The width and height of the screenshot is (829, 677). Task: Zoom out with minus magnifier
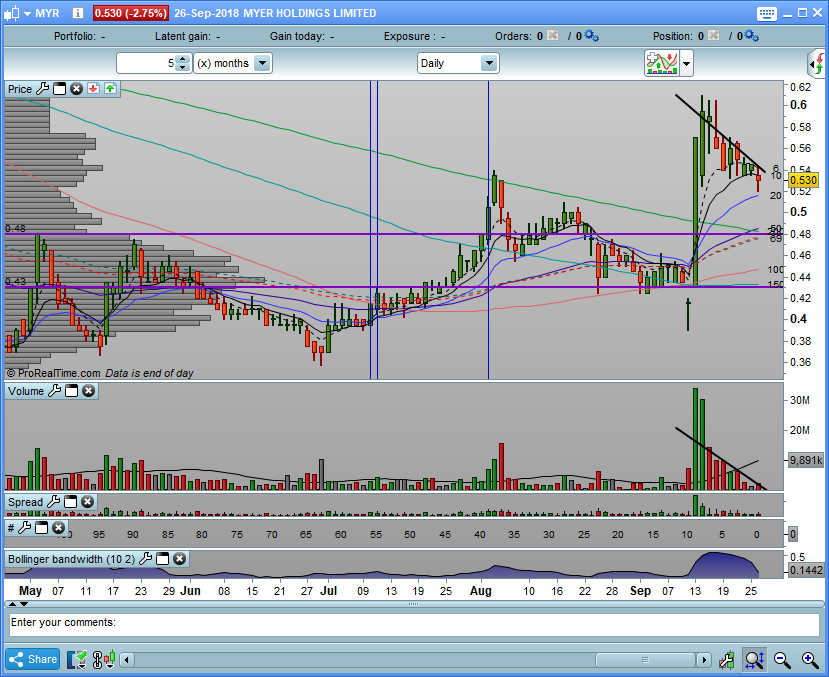[x=782, y=660]
